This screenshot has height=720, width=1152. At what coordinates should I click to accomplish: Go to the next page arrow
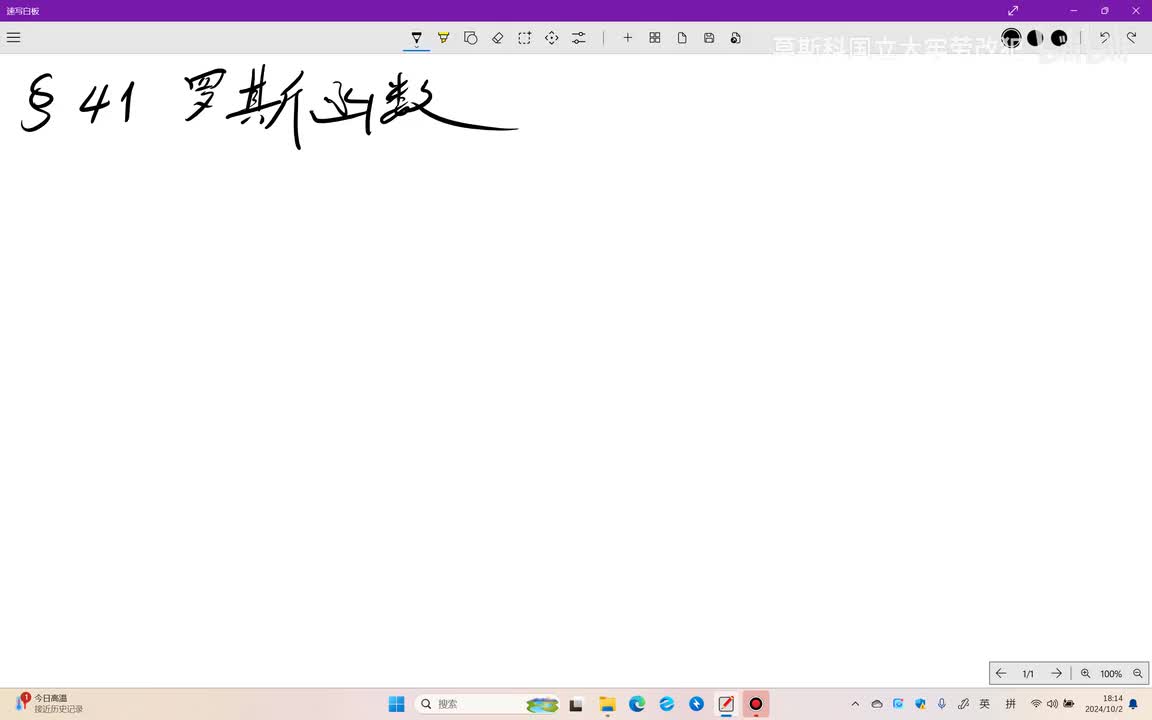click(1056, 673)
